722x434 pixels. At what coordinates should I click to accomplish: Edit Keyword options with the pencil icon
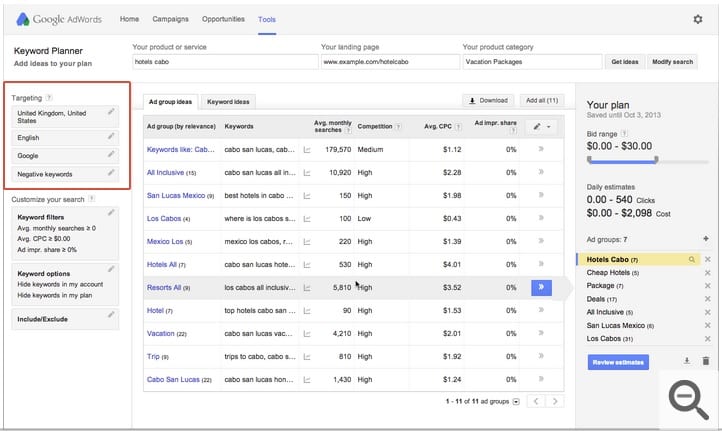tap(111, 269)
